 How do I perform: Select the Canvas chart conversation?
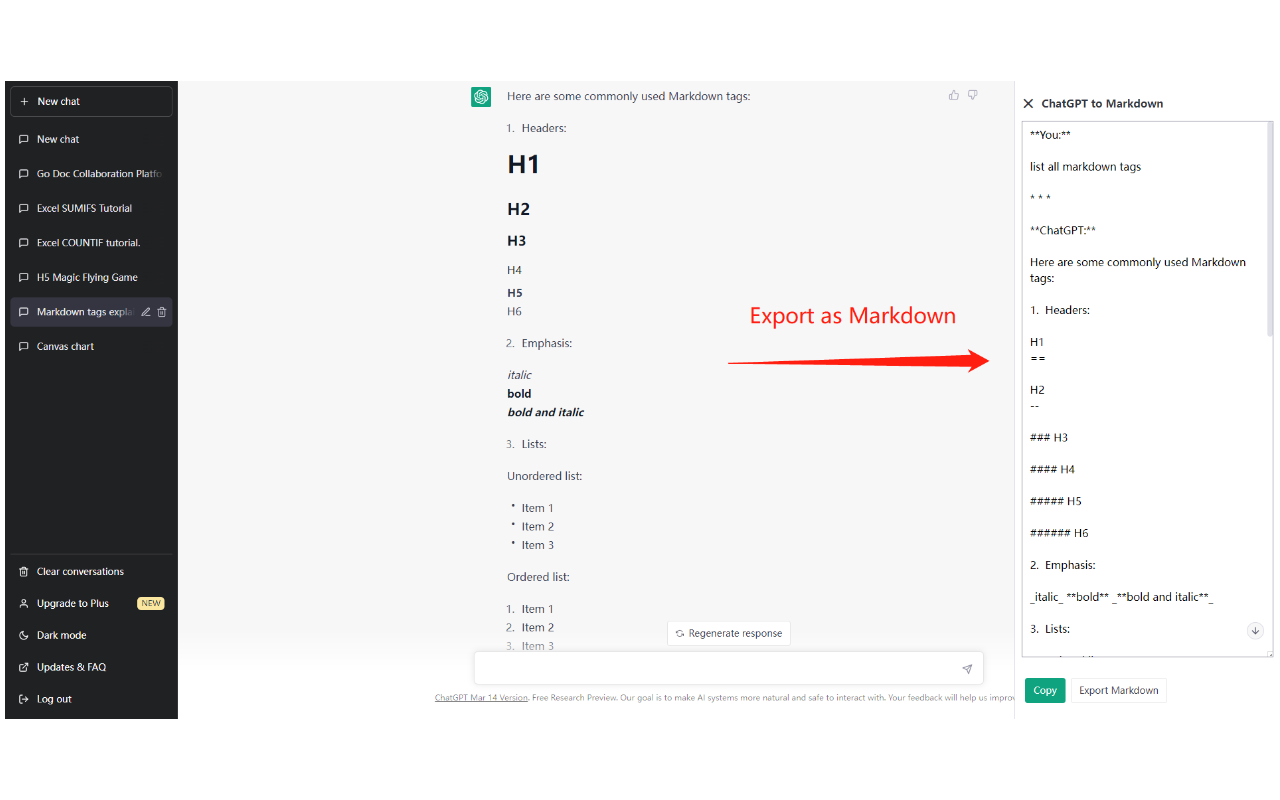coord(63,346)
